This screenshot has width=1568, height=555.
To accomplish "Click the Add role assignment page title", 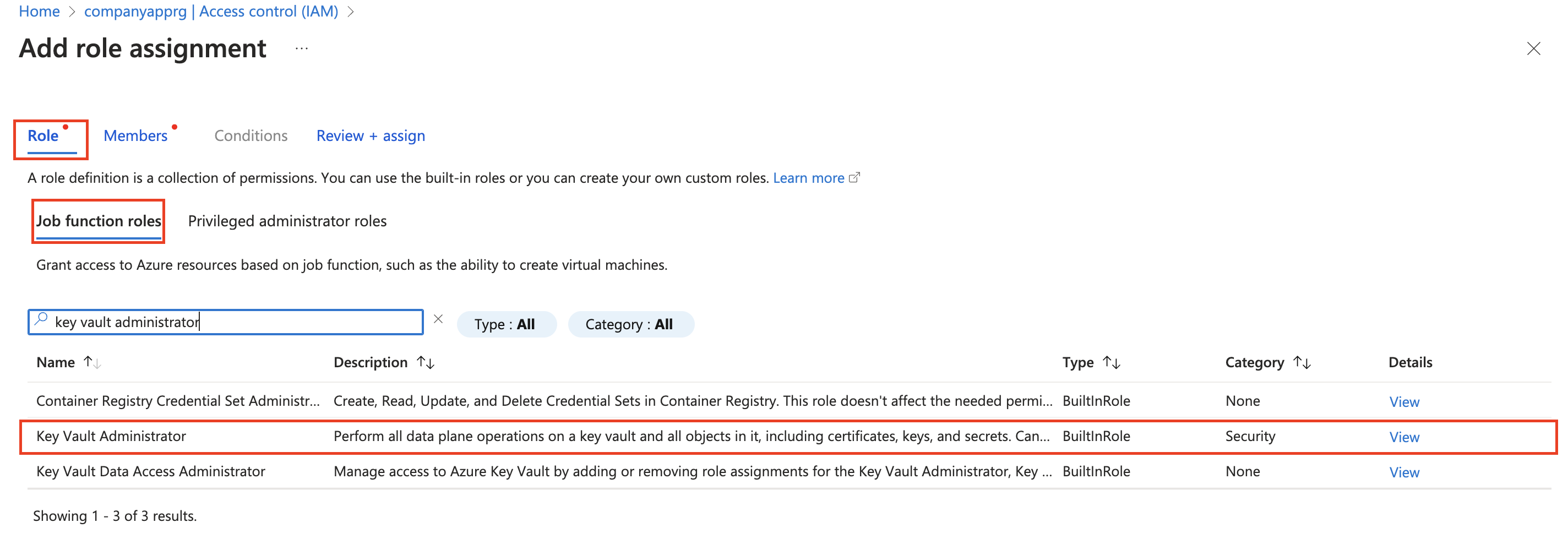I will pos(143,48).
